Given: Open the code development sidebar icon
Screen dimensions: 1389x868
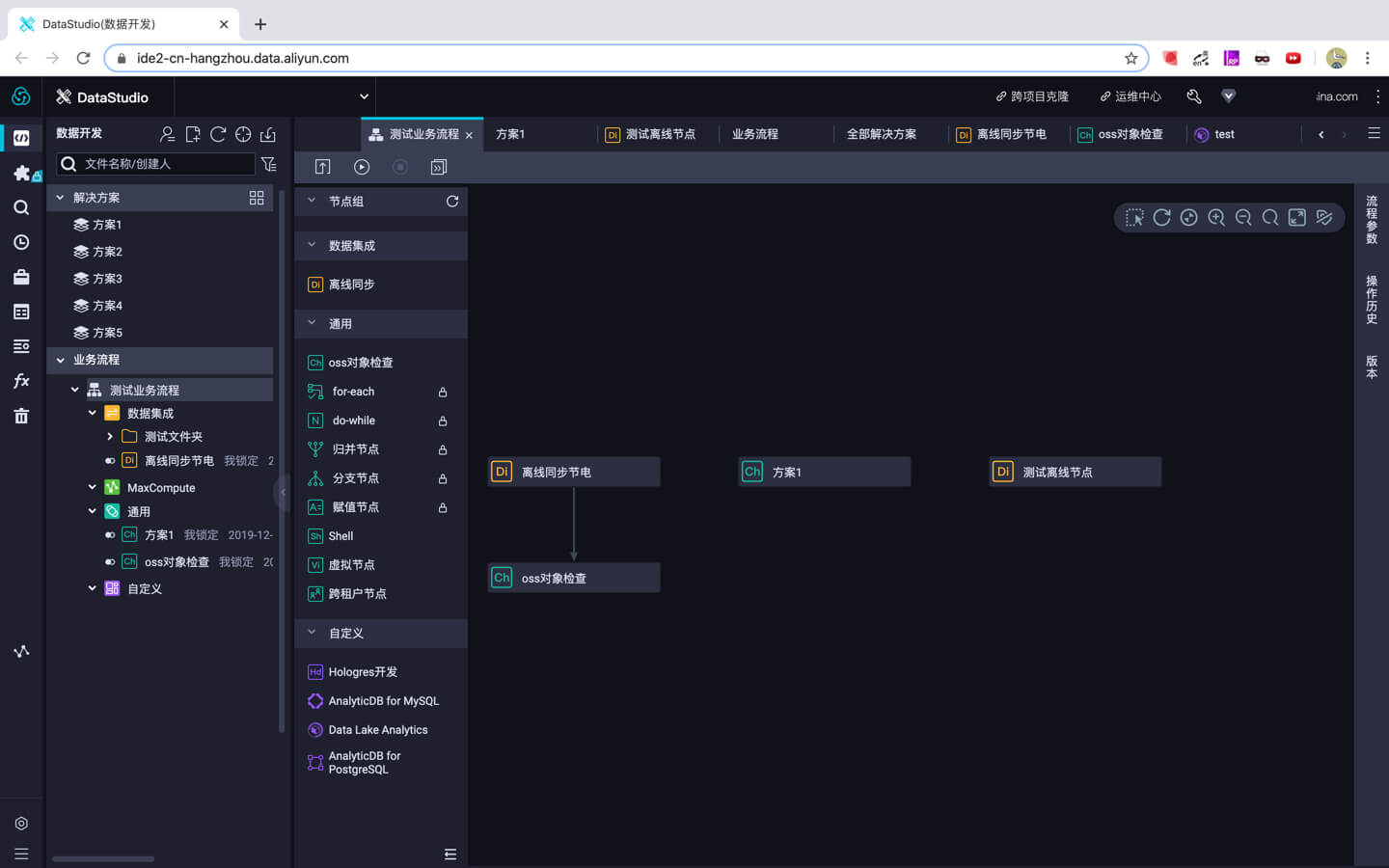Looking at the screenshot, I should (x=21, y=138).
